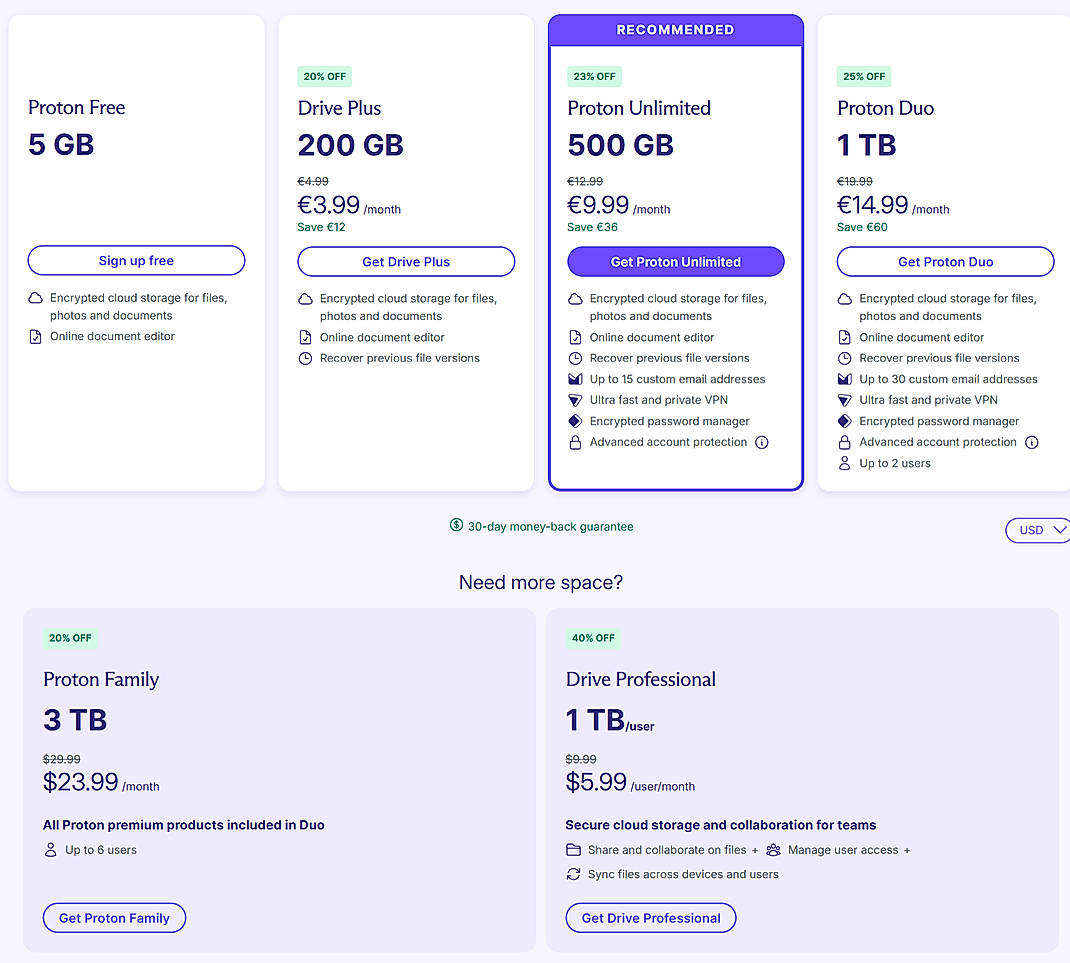1070x963 pixels.
Task: Click the money-back guarantee dollar icon
Action: pyautogui.click(x=456, y=525)
